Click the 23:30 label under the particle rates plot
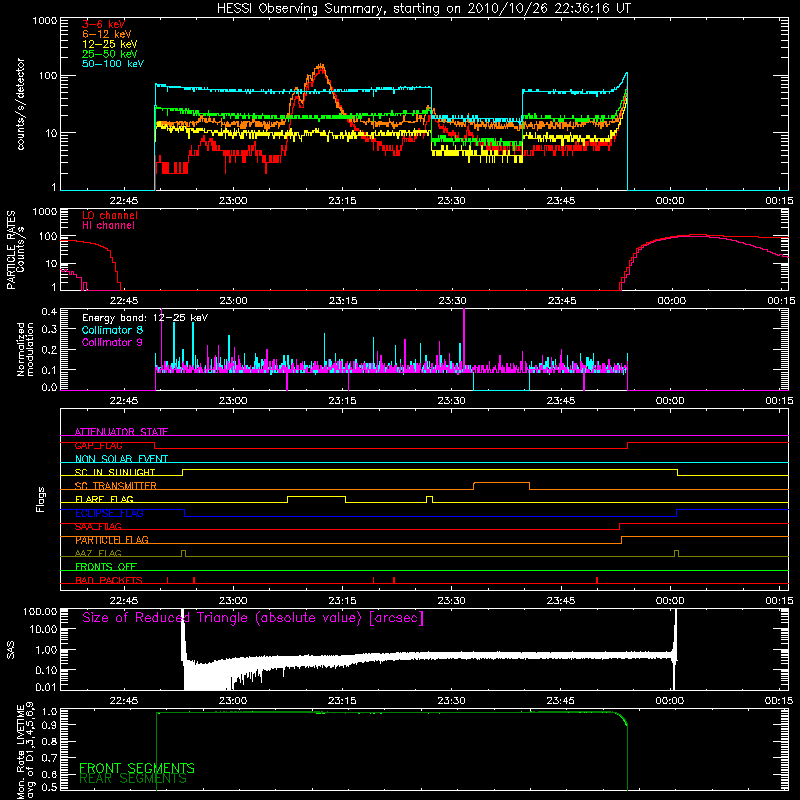Viewport: 800px width, 800px height. (452, 301)
